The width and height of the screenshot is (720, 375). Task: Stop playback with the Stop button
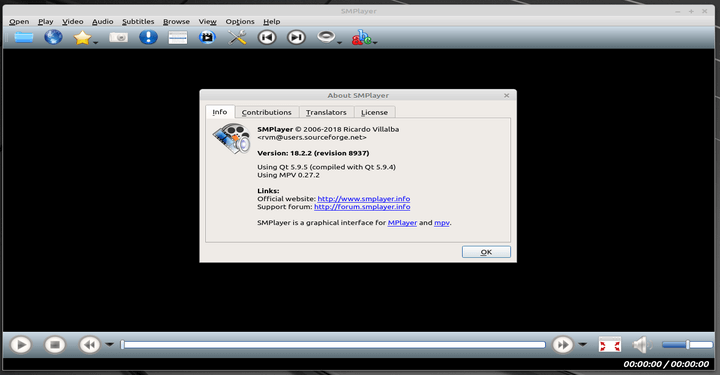55,345
